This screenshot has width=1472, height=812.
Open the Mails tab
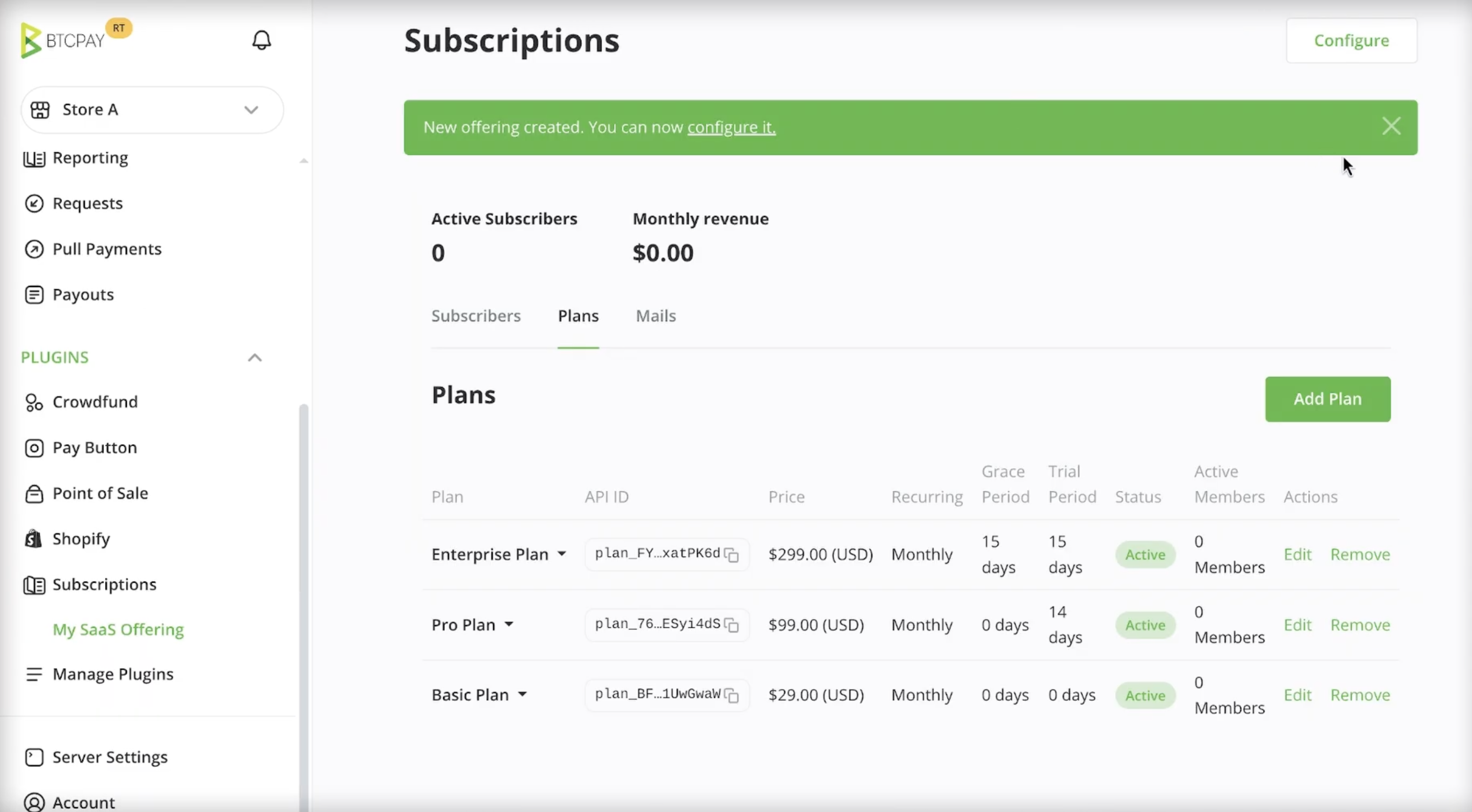655,316
